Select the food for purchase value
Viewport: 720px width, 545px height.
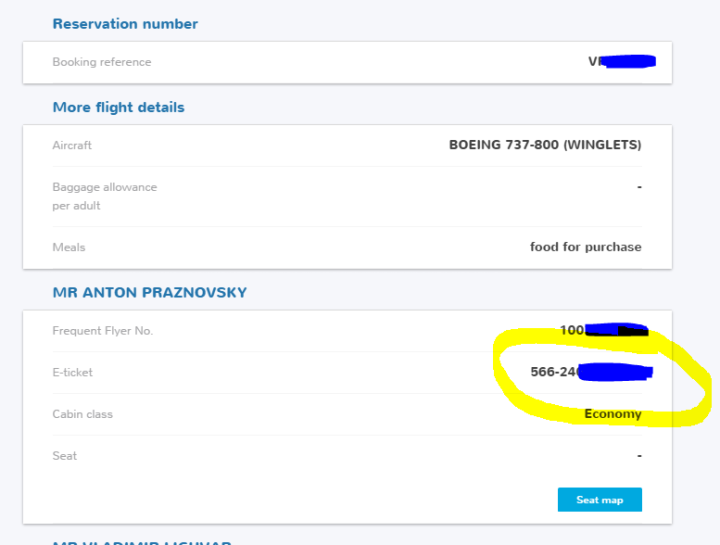585,247
